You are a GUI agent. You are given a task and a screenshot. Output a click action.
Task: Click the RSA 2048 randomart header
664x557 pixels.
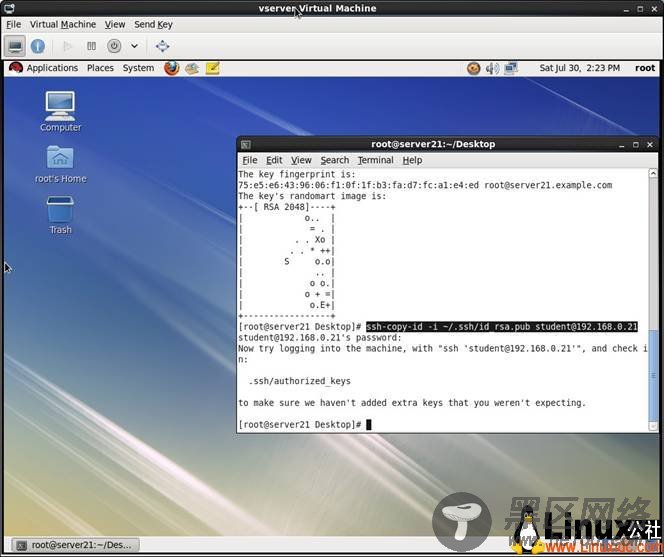click(x=287, y=207)
